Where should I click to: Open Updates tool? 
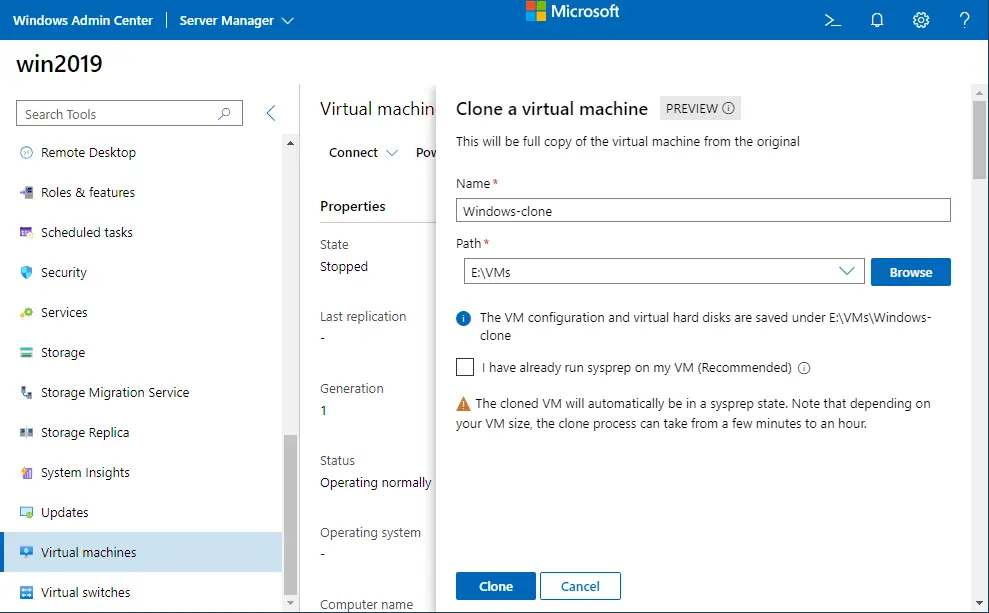click(x=142, y=512)
